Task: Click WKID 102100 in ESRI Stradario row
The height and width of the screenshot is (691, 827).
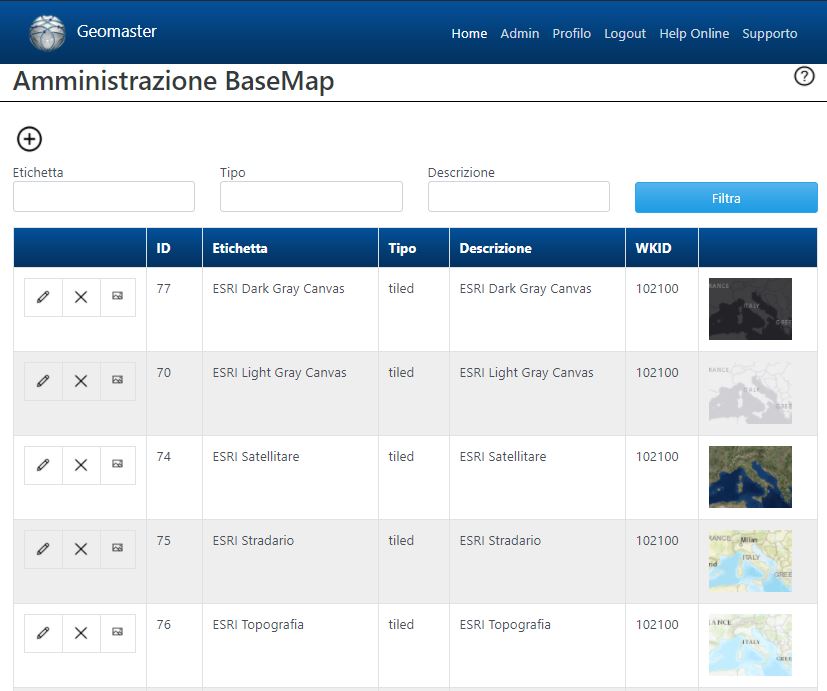Action: click(x=657, y=540)
